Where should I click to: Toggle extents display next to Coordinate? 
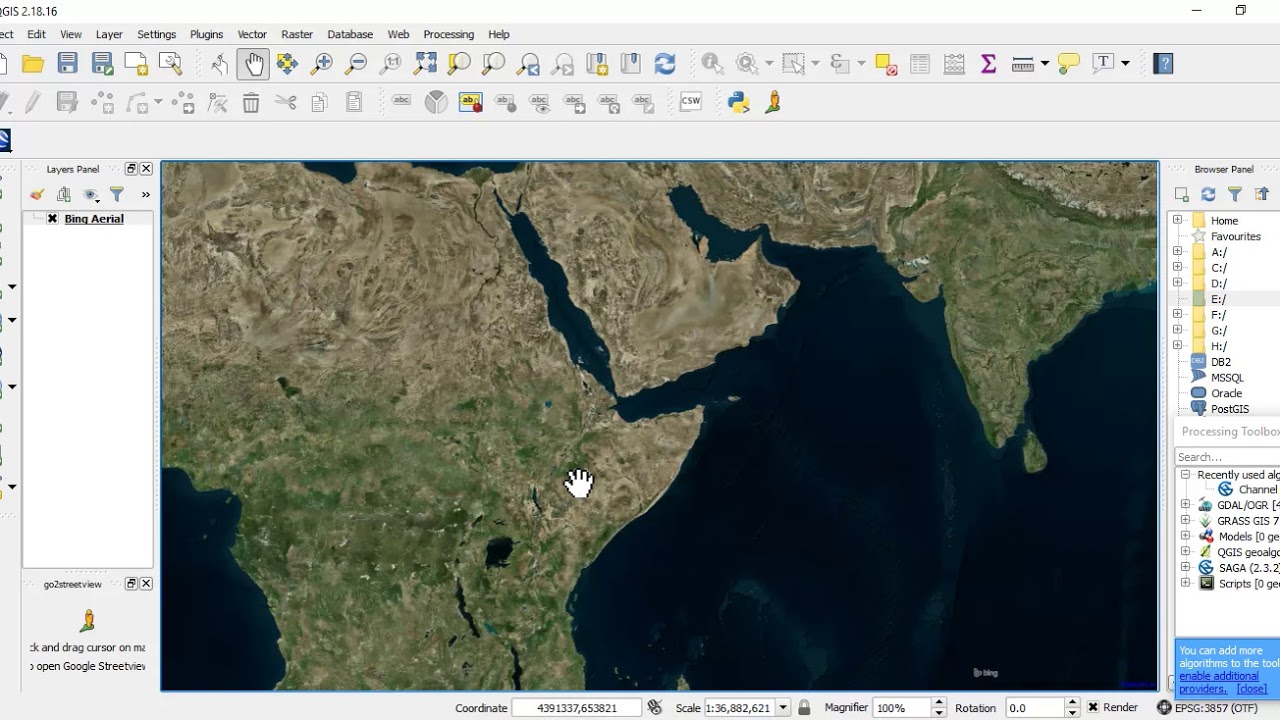point(655,708)
